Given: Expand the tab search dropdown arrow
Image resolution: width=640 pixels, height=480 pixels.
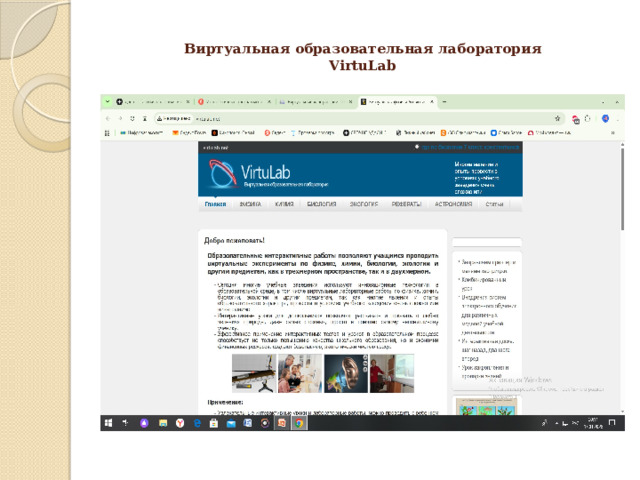Looking at the screenshot, I should (x=107, y=101).
